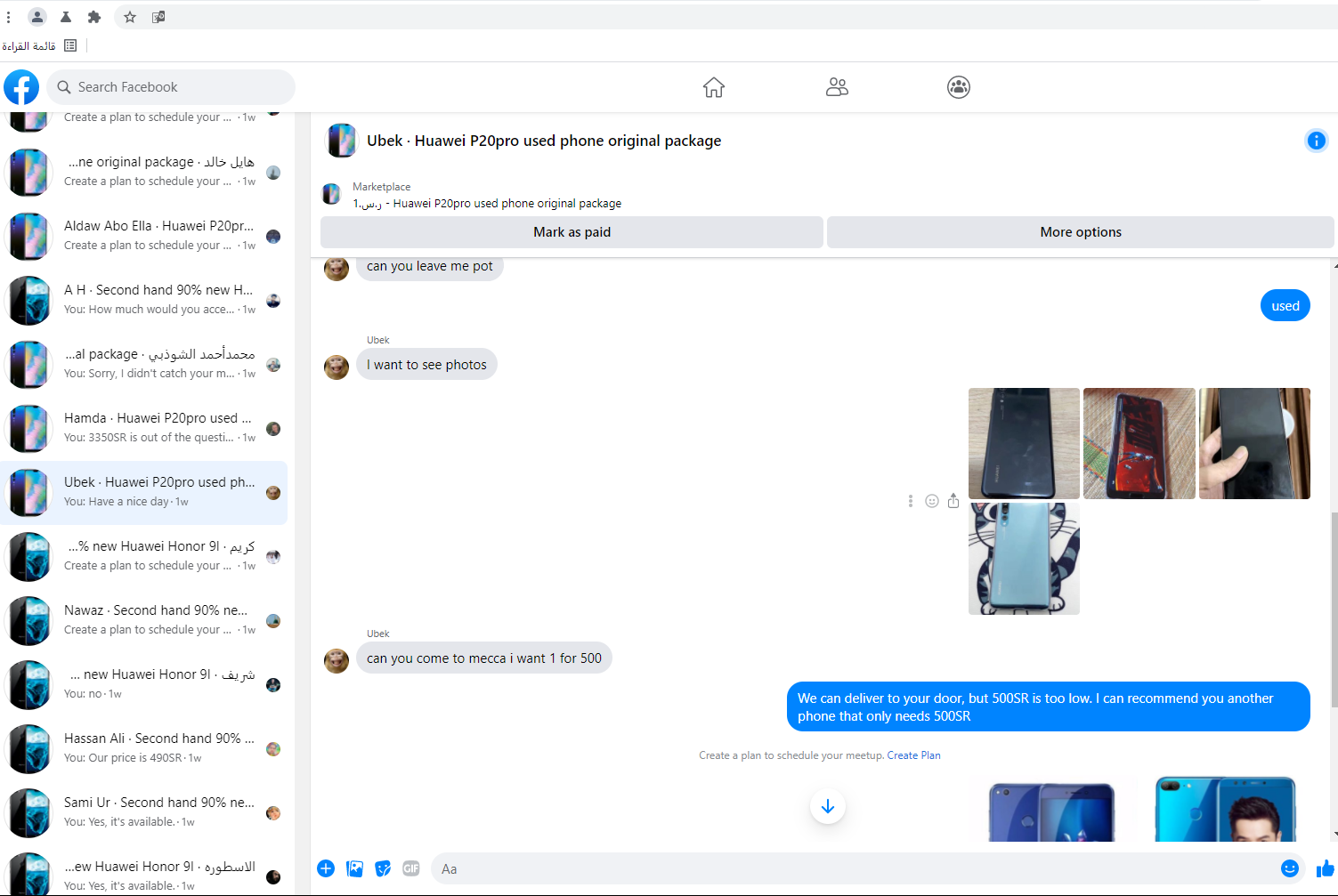Image resolution: width=1338 pixels, height=896 pixels.
Task: Go to the Home feed icon
Action: [714, 87]
